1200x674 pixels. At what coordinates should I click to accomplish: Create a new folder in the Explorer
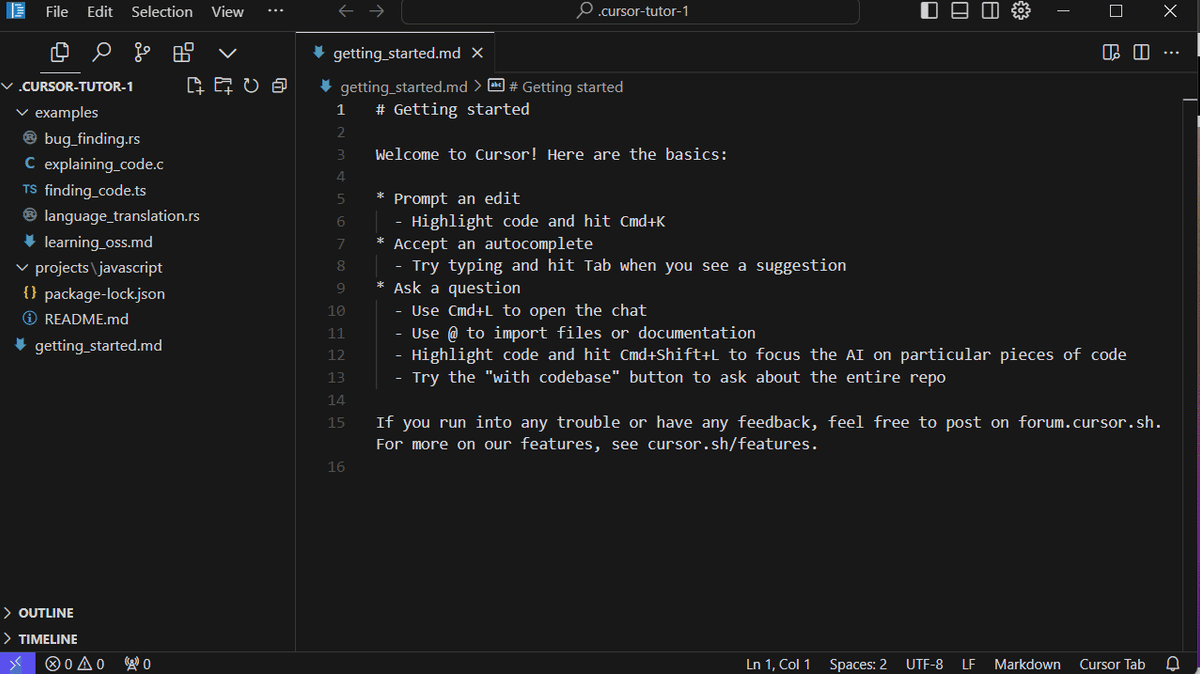[223, 86]
